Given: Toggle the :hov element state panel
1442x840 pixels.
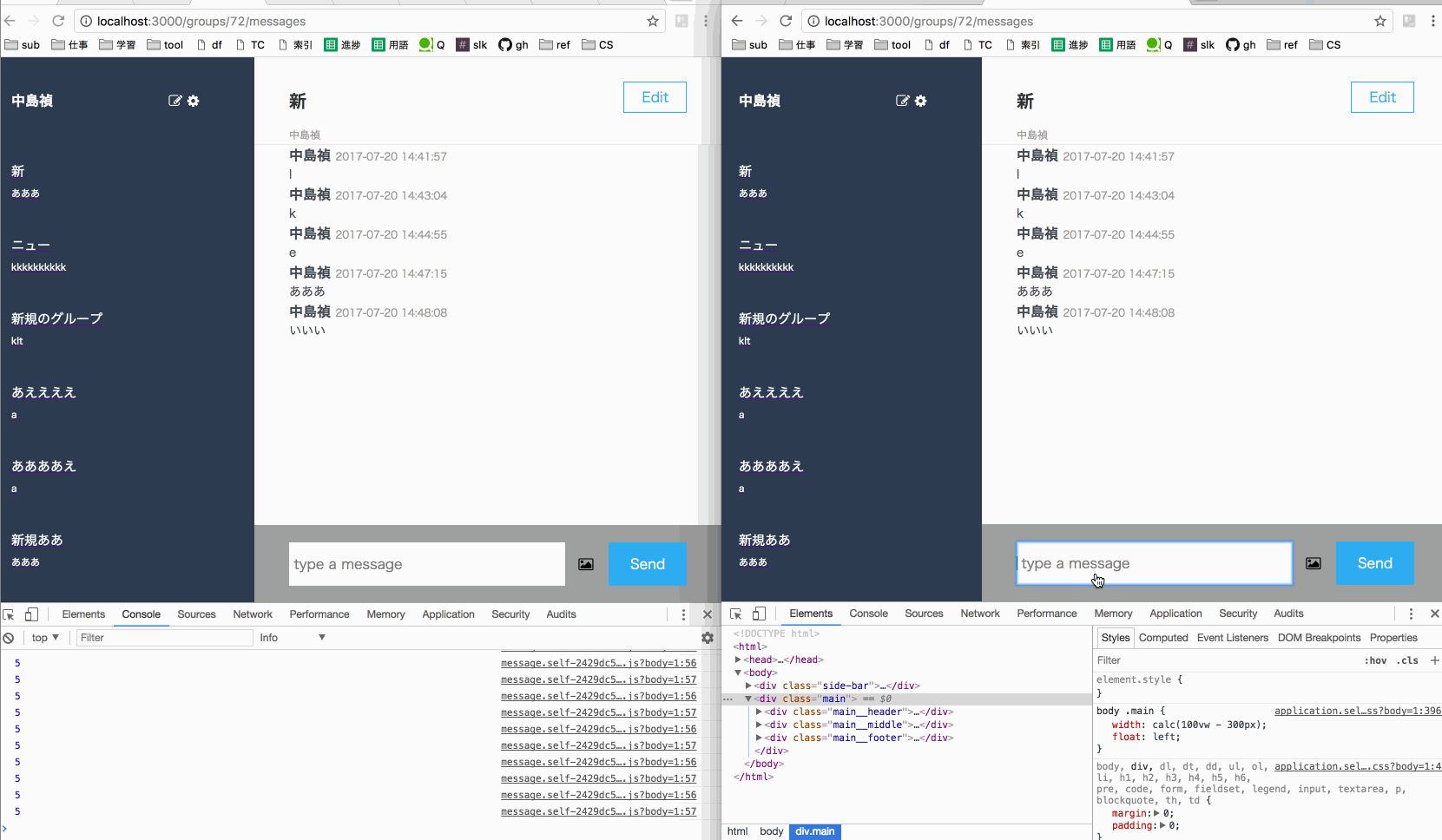Looking at the screenshot, I should [x=1375, y=660].
